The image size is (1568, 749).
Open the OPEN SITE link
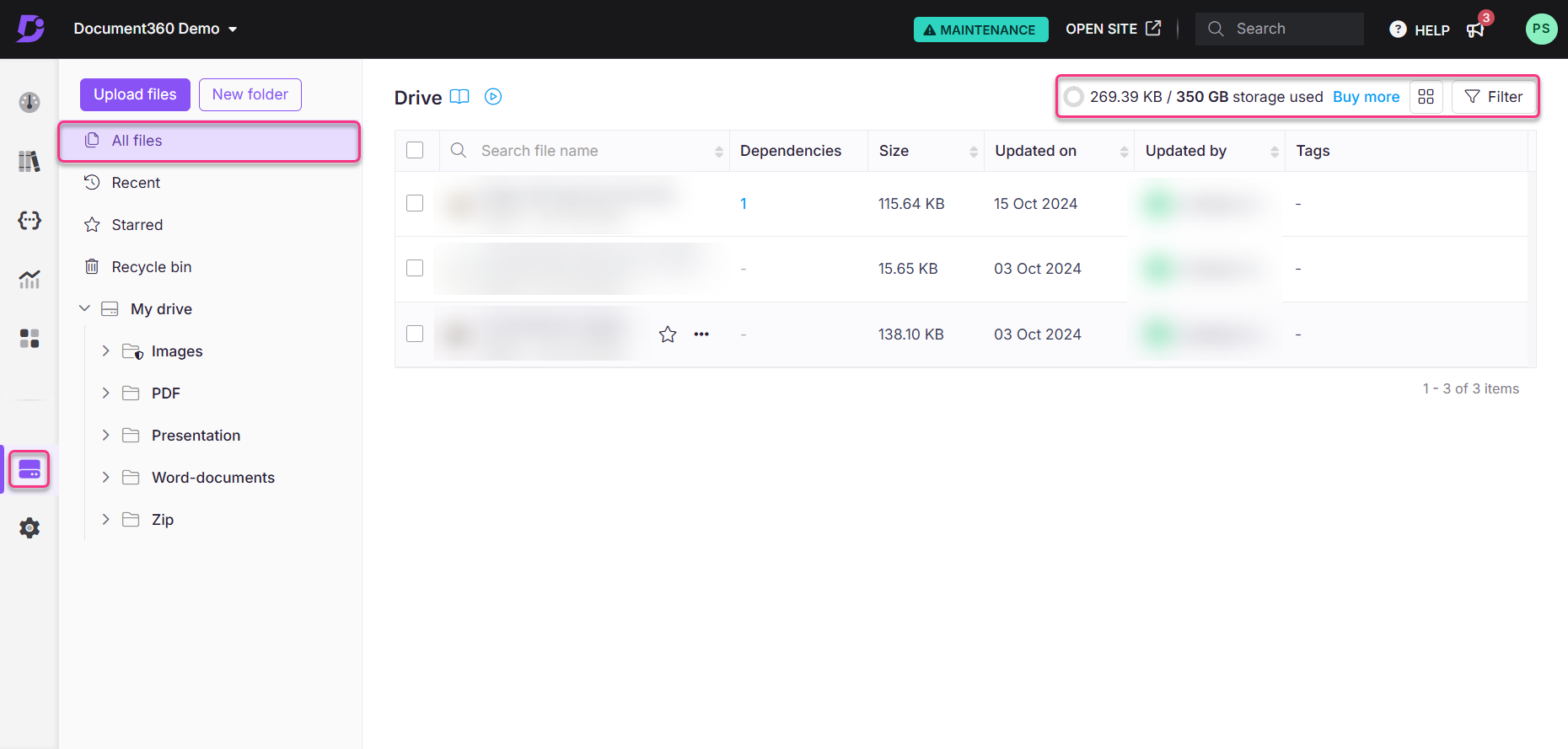click(x=1113, y=29)
